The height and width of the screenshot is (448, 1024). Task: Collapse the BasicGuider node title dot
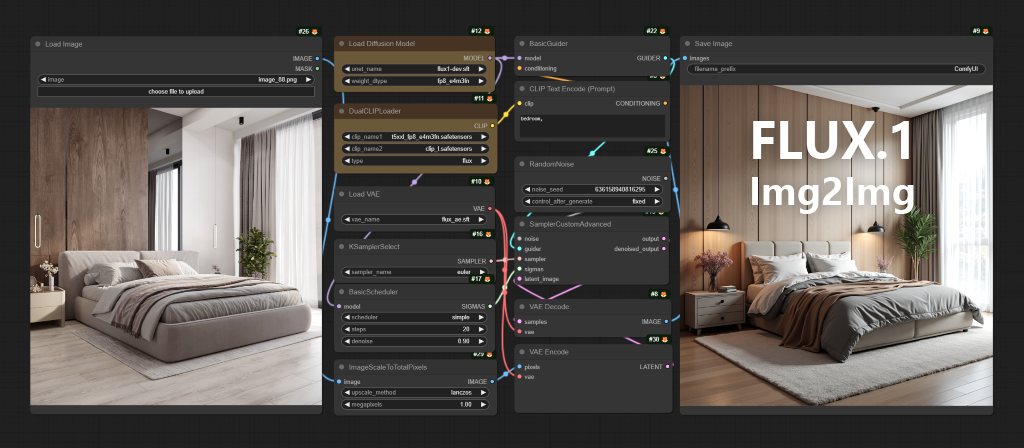521,44
